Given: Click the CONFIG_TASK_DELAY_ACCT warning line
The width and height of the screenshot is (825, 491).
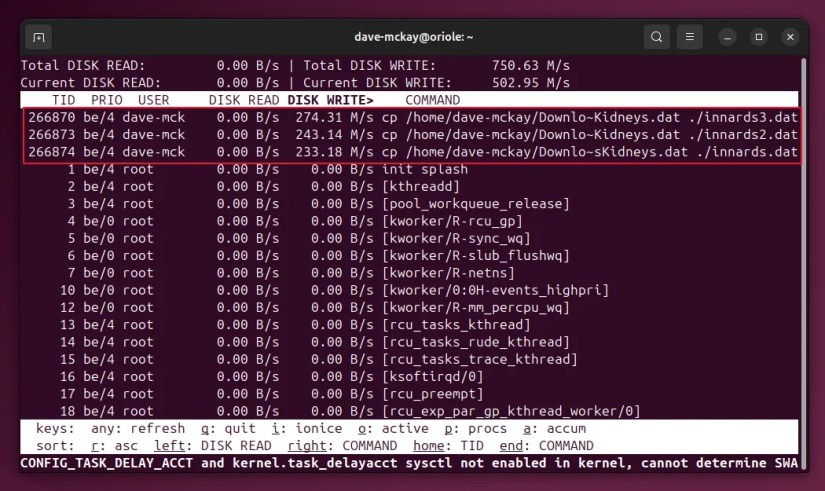Looking at the screenshot, I should pyautogui.click(x=409, y=464).
